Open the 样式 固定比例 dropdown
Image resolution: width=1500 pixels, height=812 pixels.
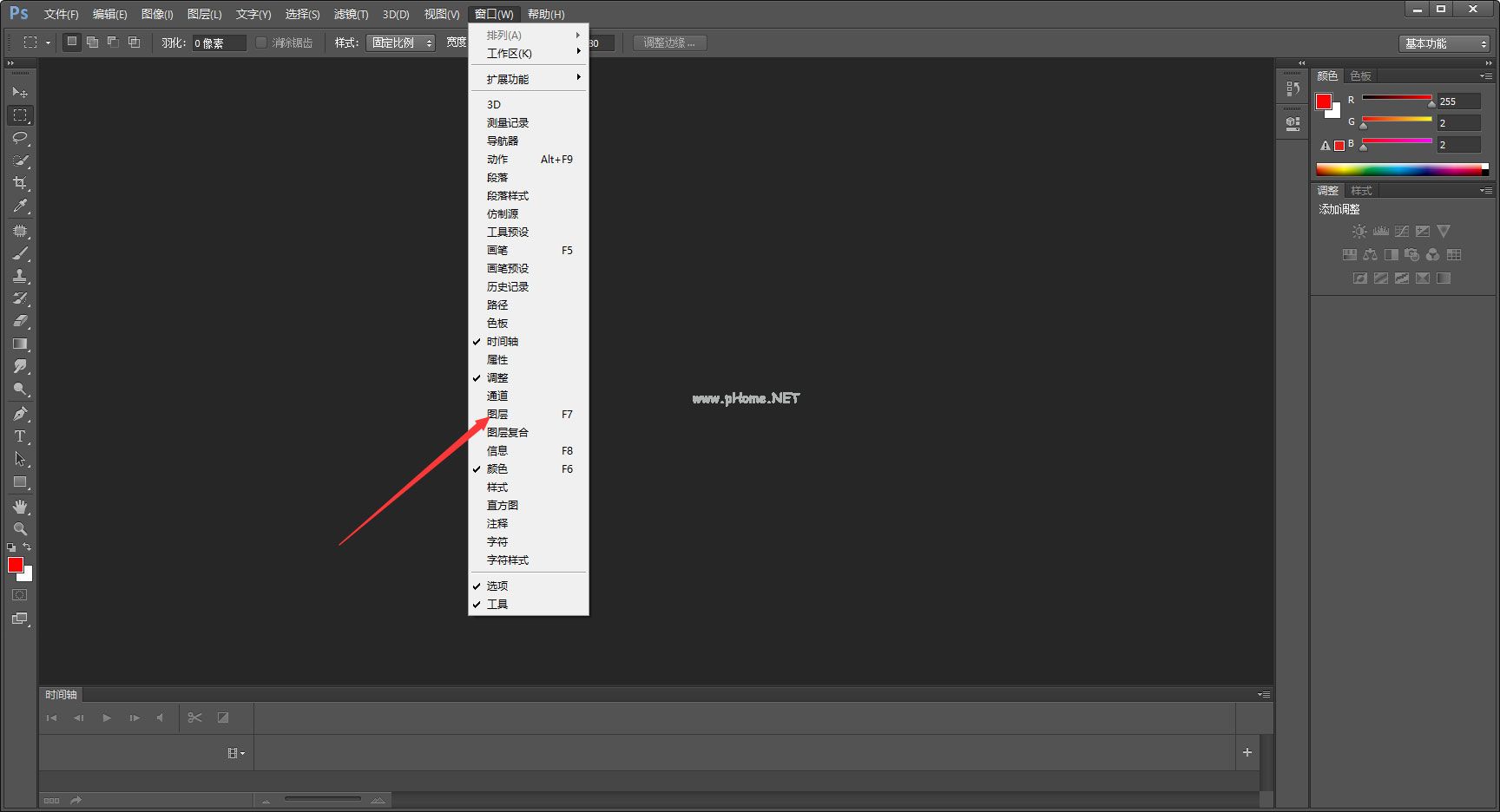(400, 43)
